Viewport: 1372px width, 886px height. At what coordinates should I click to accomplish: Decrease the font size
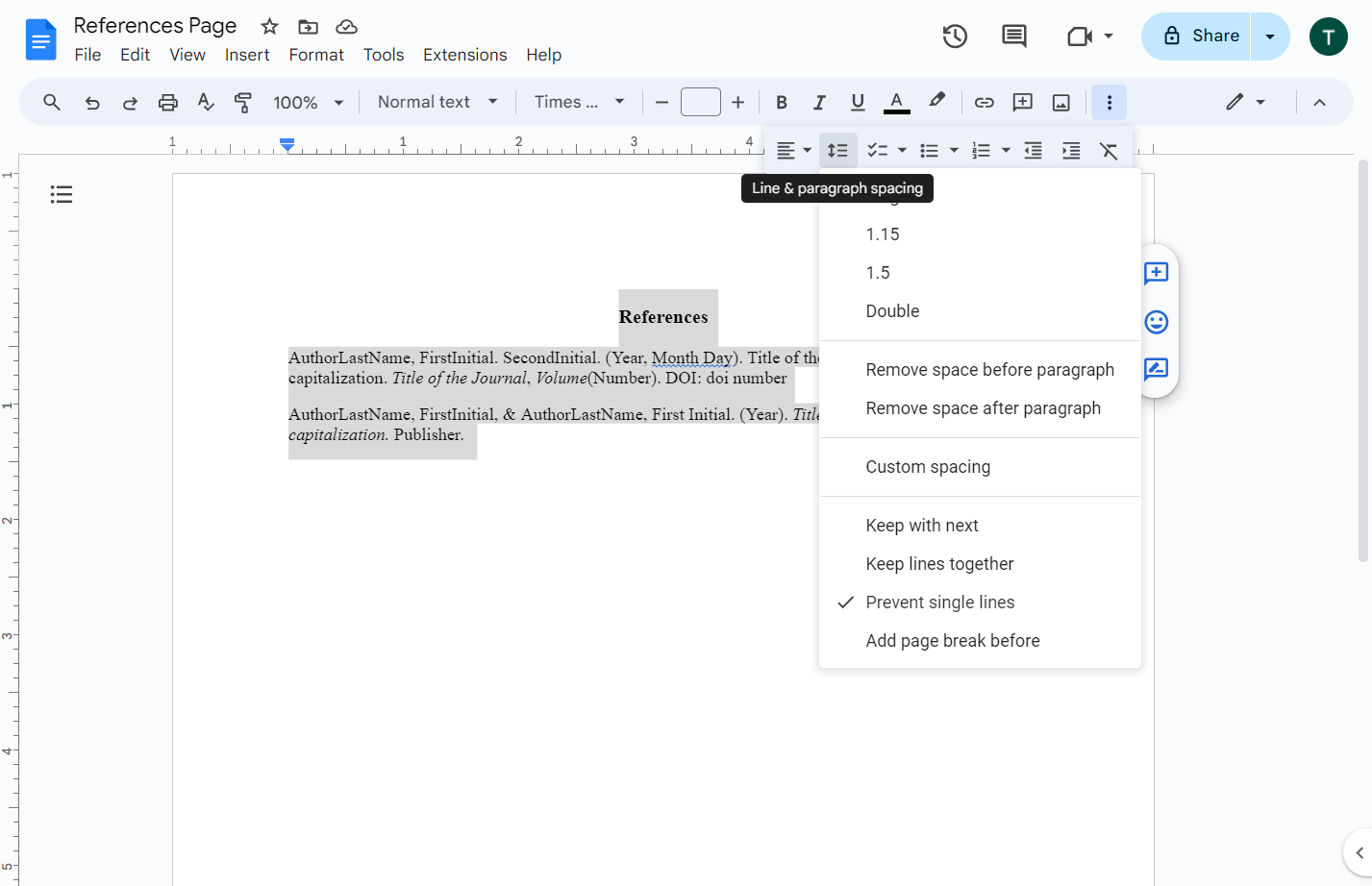[661, 102]
